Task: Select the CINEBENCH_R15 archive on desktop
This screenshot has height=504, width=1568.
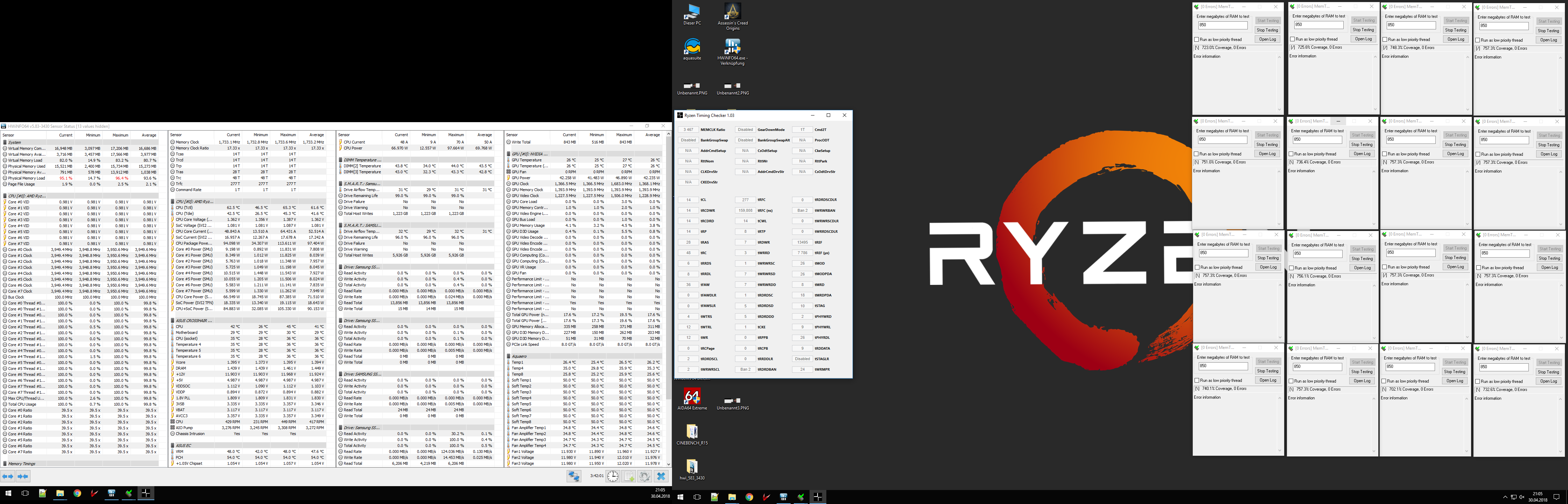Action: coord(692,435)
